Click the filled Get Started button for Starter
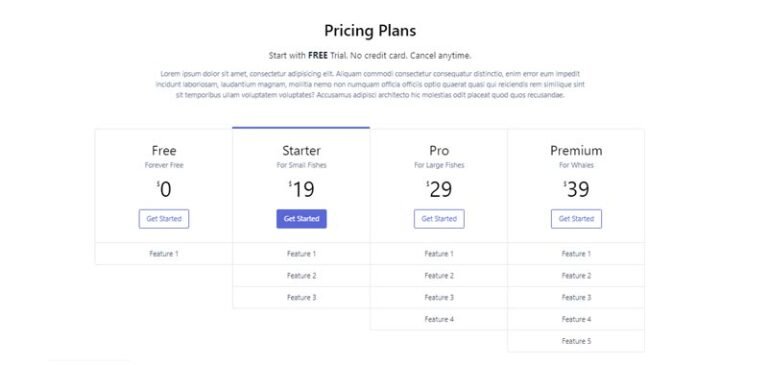This screenshot has height=365, width=768. 301,219
